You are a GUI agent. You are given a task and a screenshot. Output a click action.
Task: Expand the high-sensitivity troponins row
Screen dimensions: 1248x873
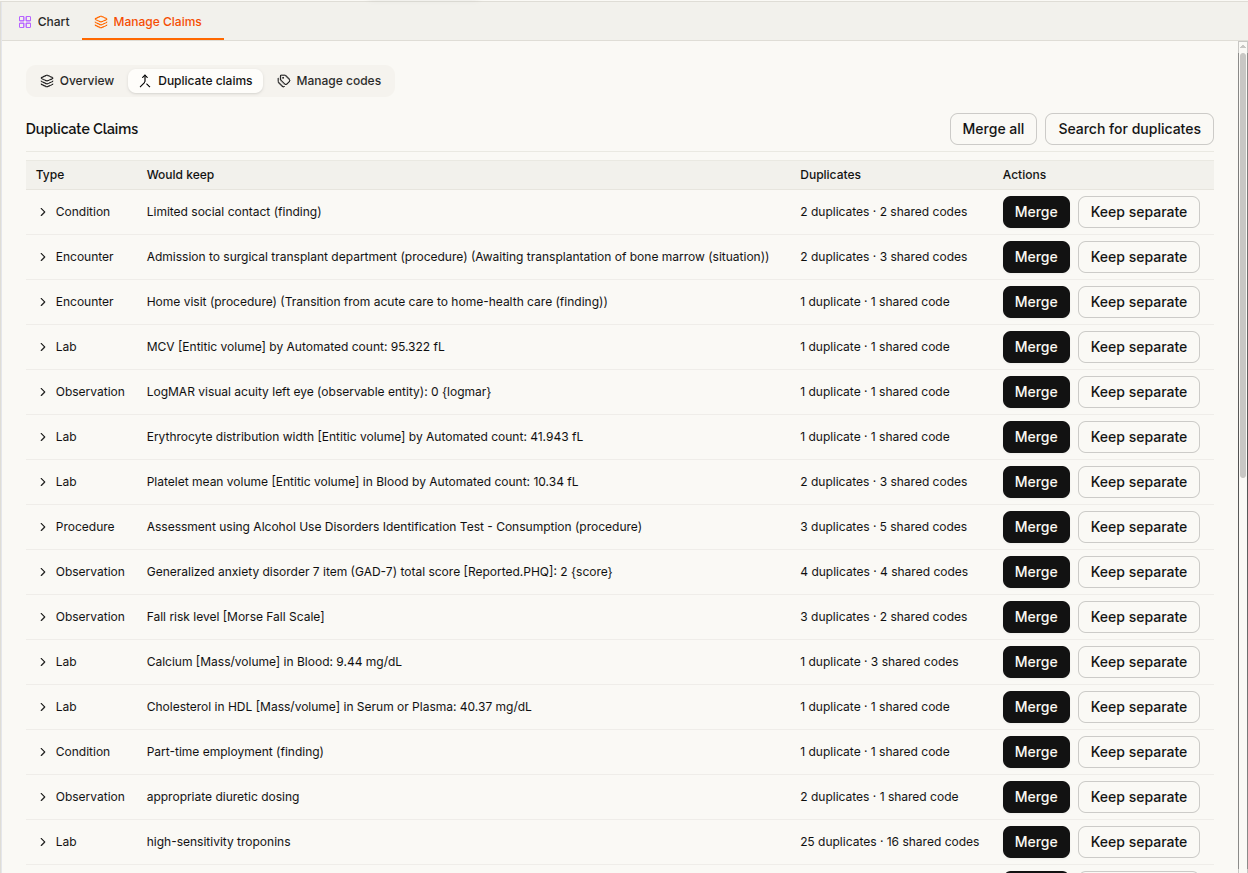point(43,842)
